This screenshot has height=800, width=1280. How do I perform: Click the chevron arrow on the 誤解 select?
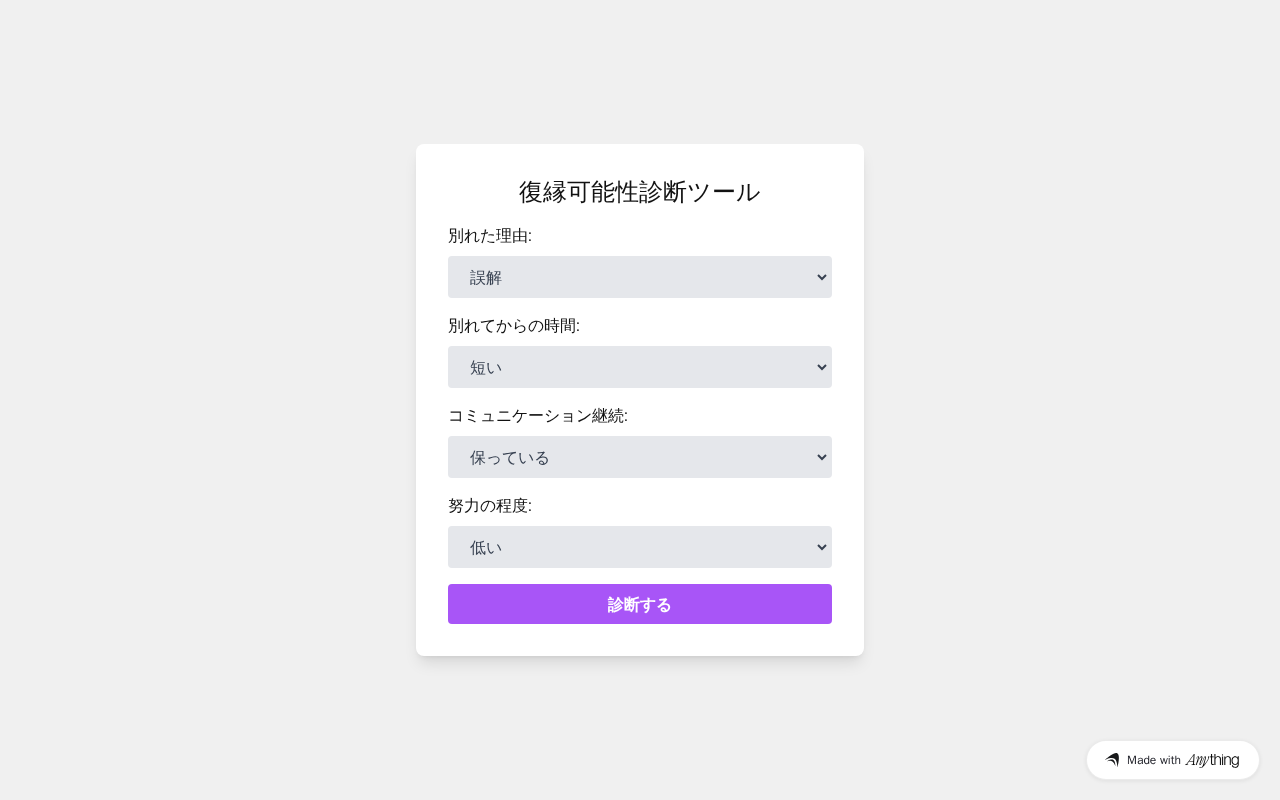point(822,277)
